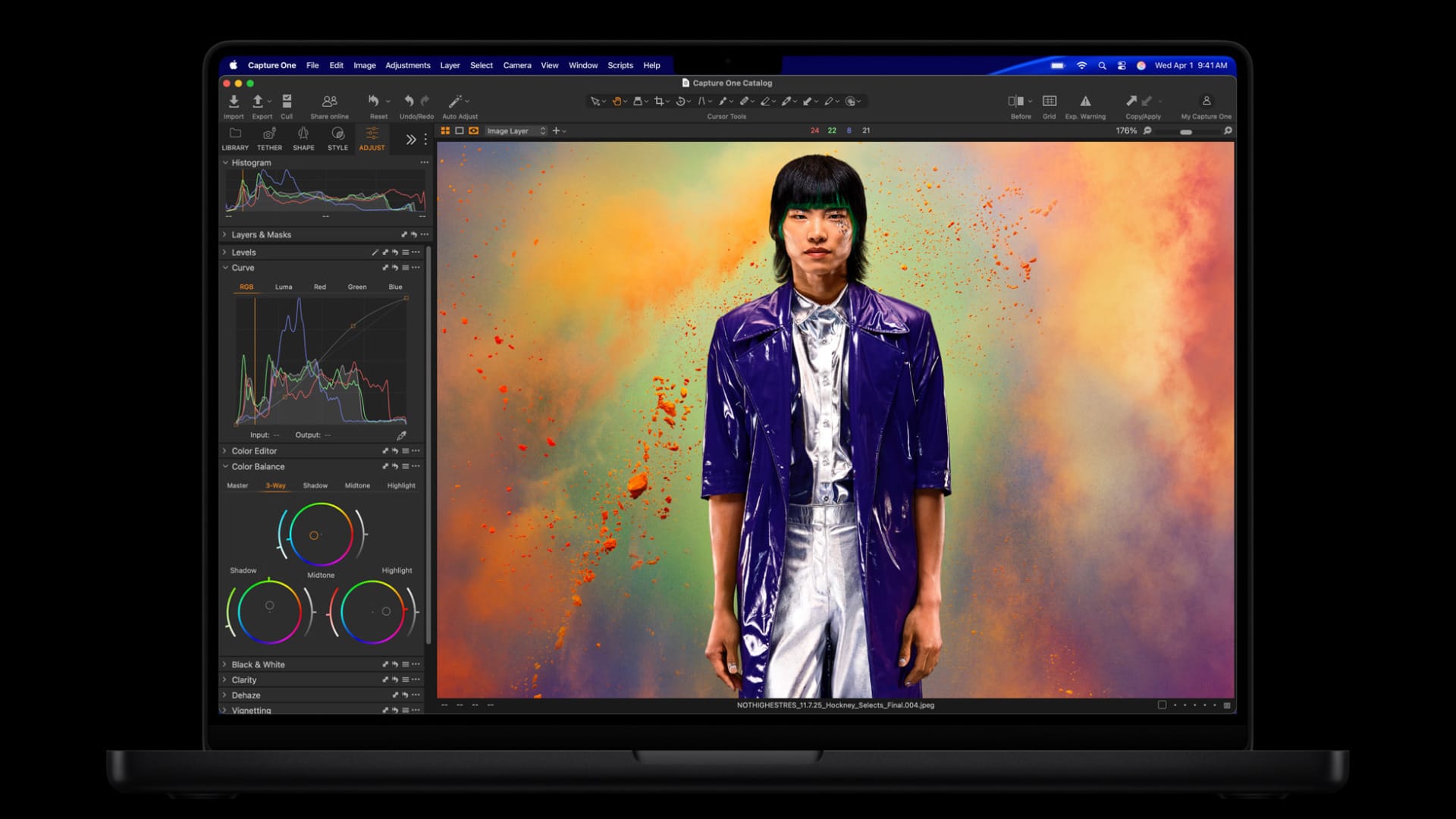
Task: Collapse the Color Balance panel
Action: 224,466
